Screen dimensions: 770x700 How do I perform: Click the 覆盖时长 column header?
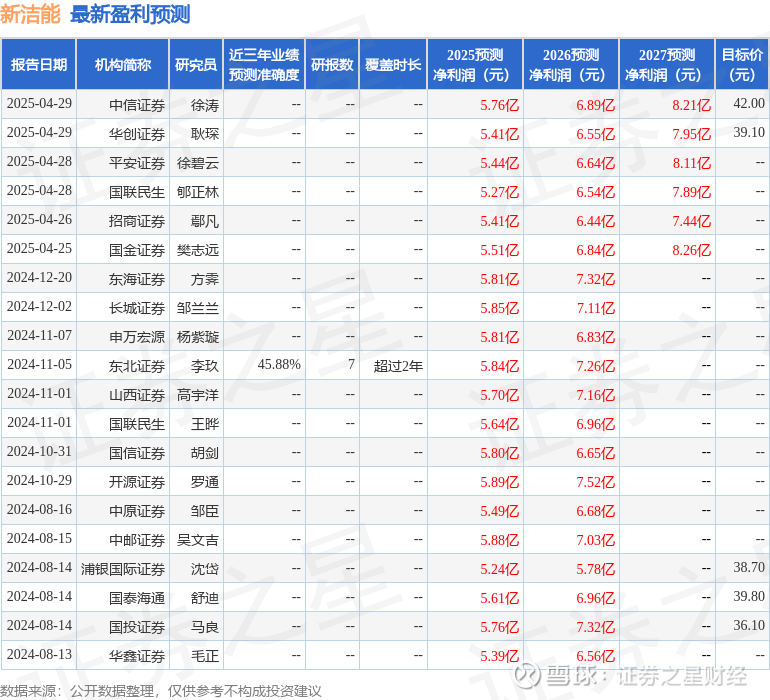(x=393, y=64)
